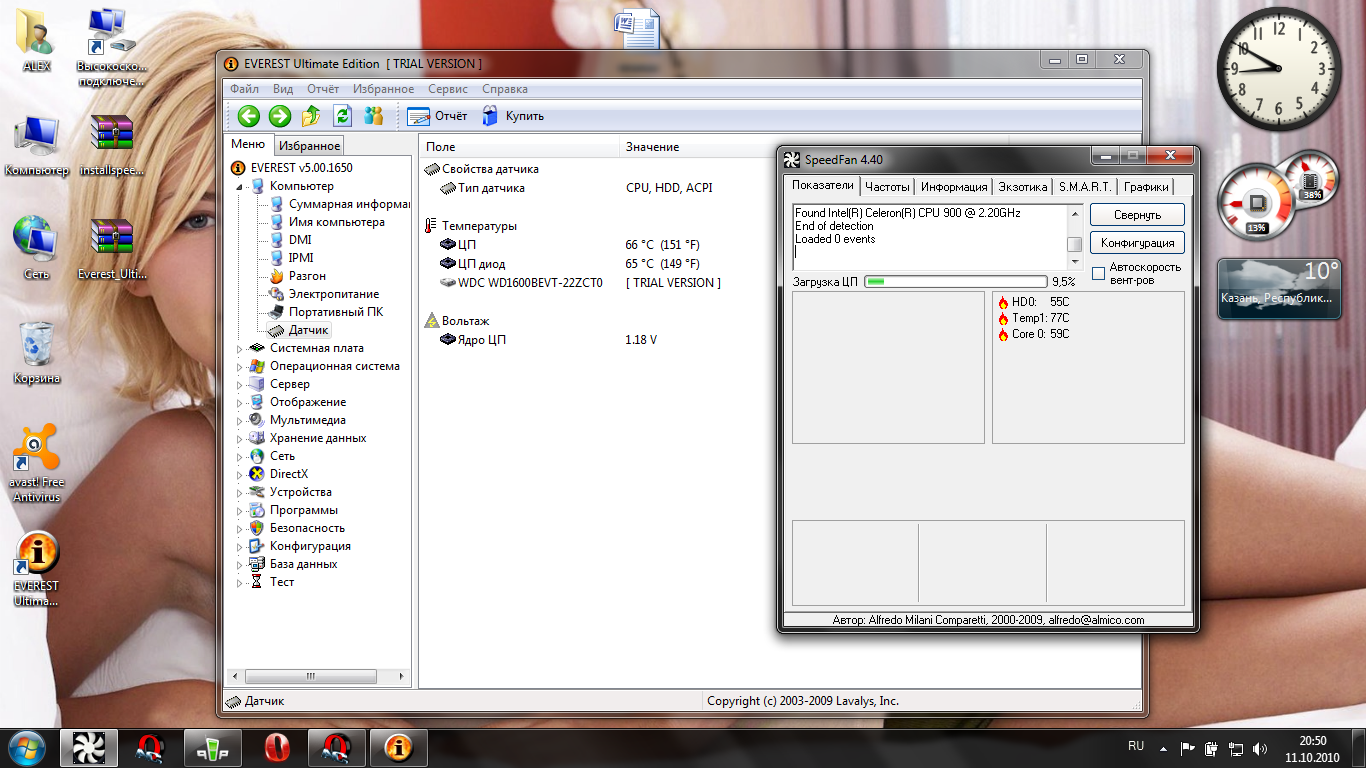The width and height of the screenshot is (1366, 768).
Task: Click the Купить toolbar button
Action: [513, 116]
